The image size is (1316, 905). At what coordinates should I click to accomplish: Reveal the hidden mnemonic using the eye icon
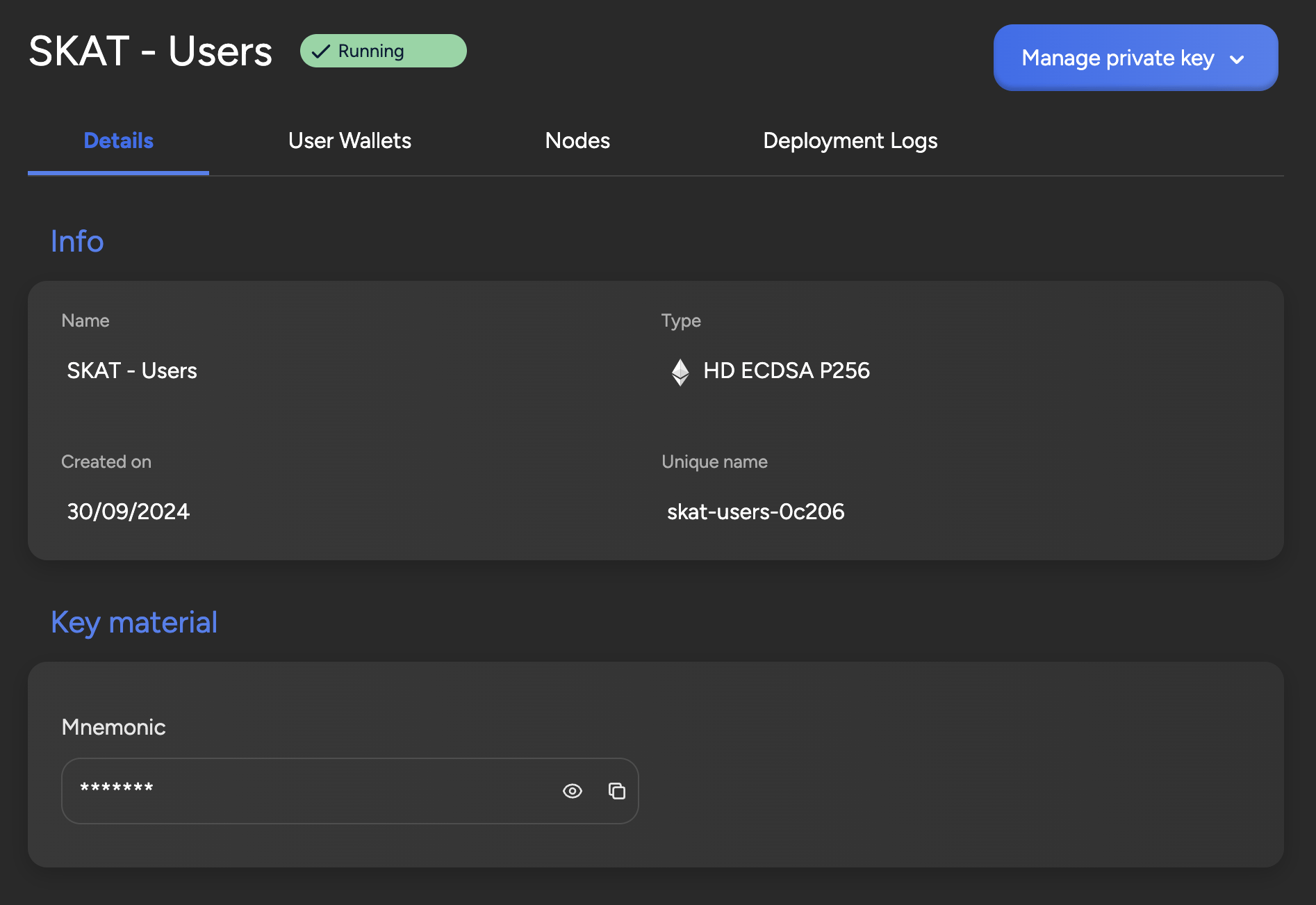[572, 791]
